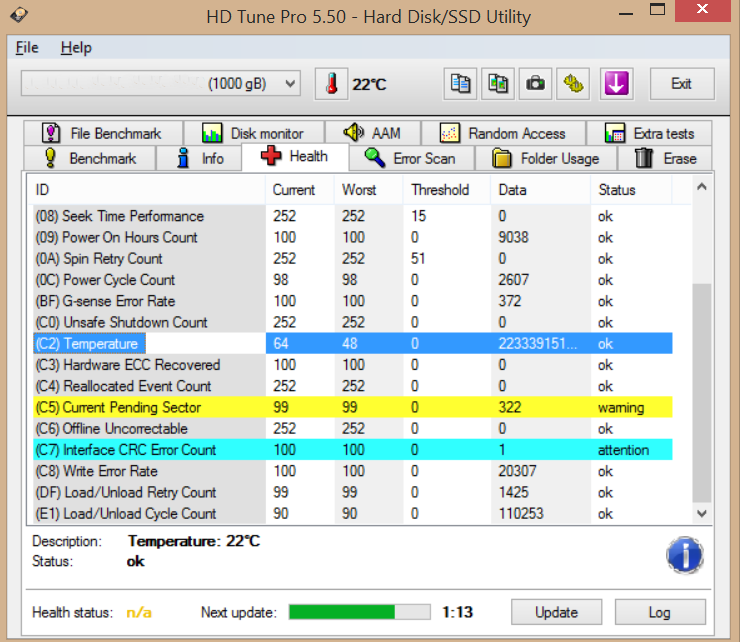
Task: Save screenshot using camera icon
Action: [x=535, y=84]
